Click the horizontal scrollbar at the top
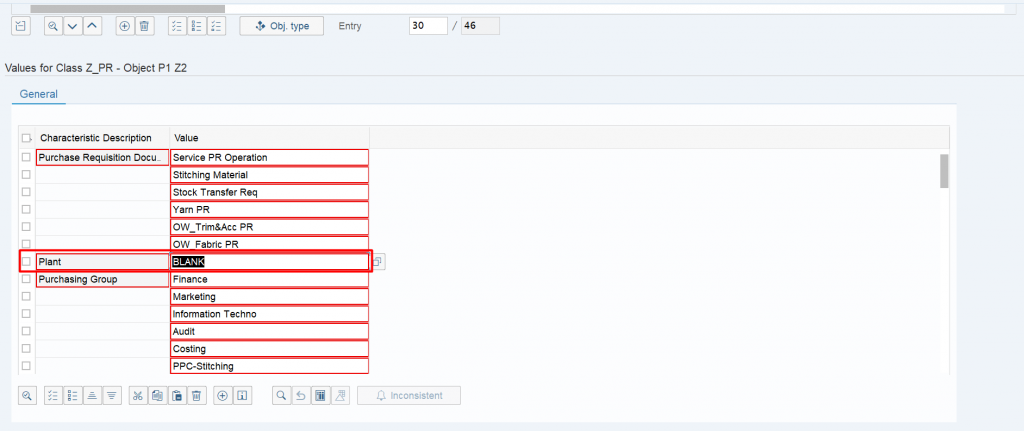Viewport: 1024px width, 431px height. [x=127, y=9]
